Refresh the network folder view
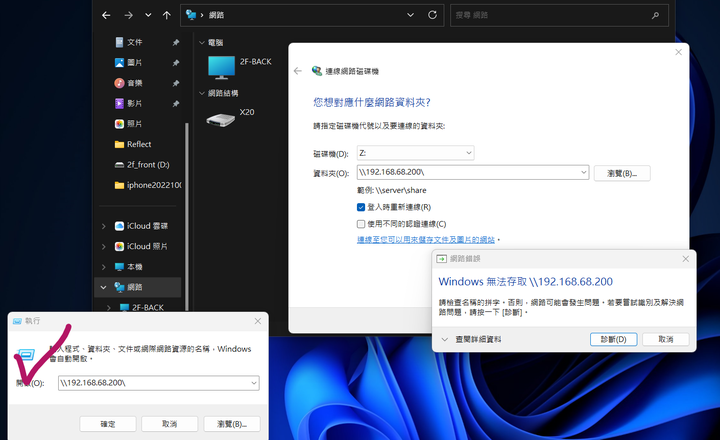Viewport: 720px width, 440px height. (432, 15)
